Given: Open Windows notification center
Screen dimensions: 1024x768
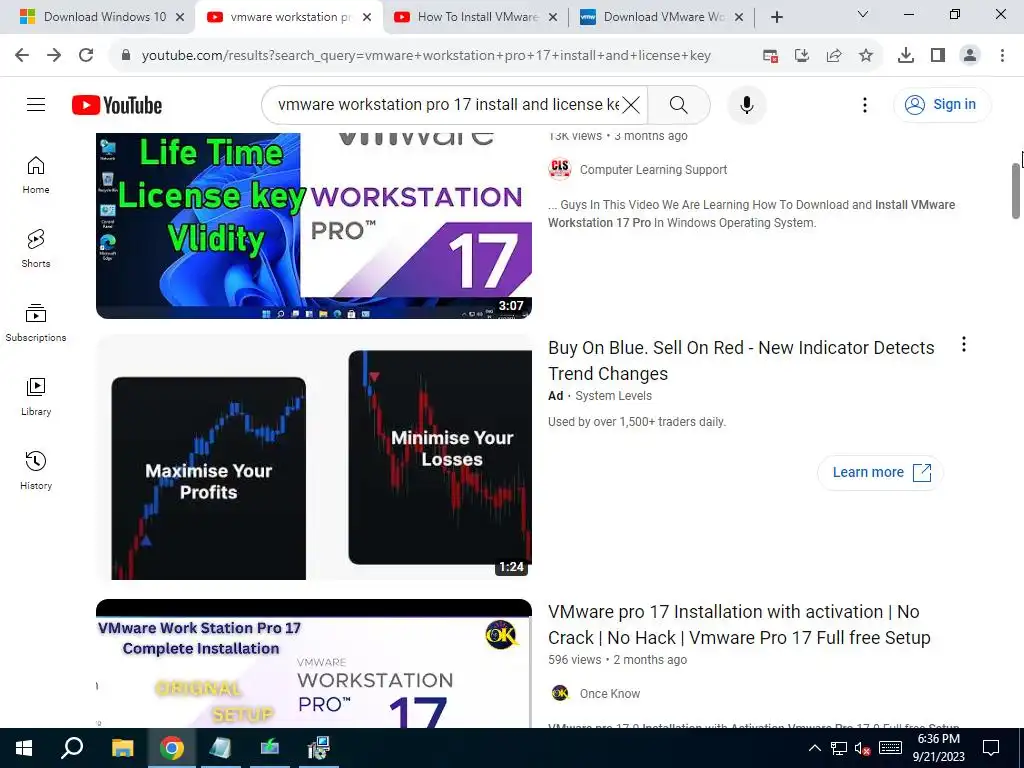Looking at the screenshot, I should [x=991, y=748].
